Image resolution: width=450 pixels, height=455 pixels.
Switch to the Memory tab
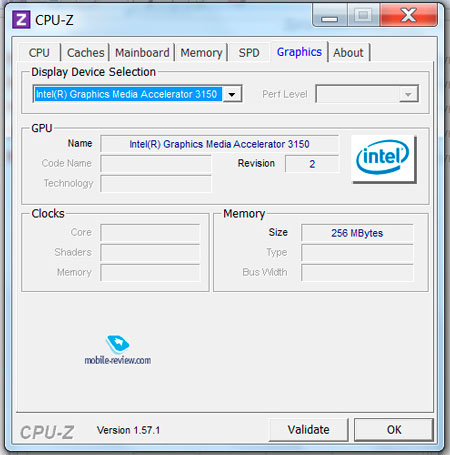tap(201, 53)
